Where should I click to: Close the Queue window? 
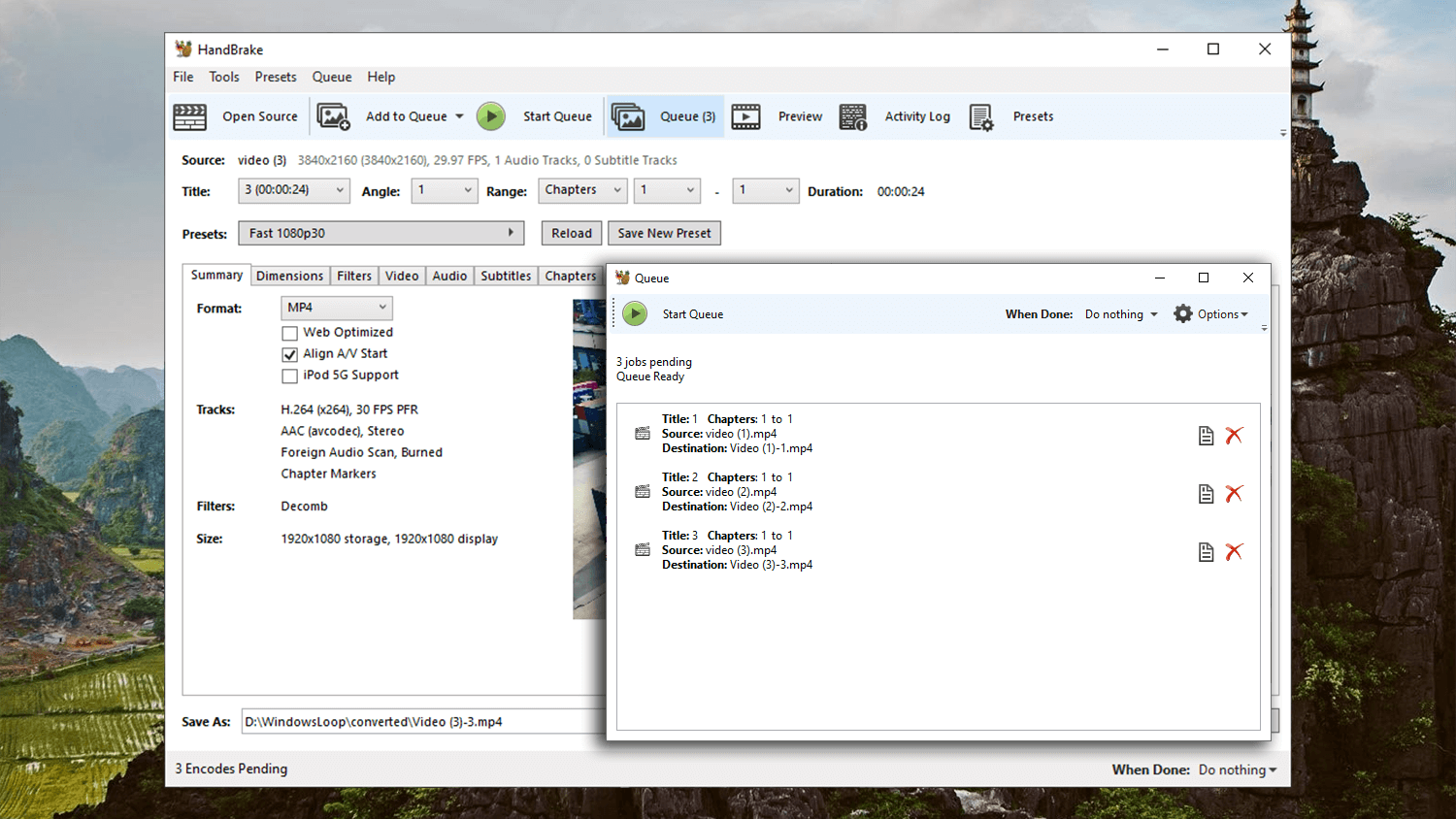click(1248, 278)
